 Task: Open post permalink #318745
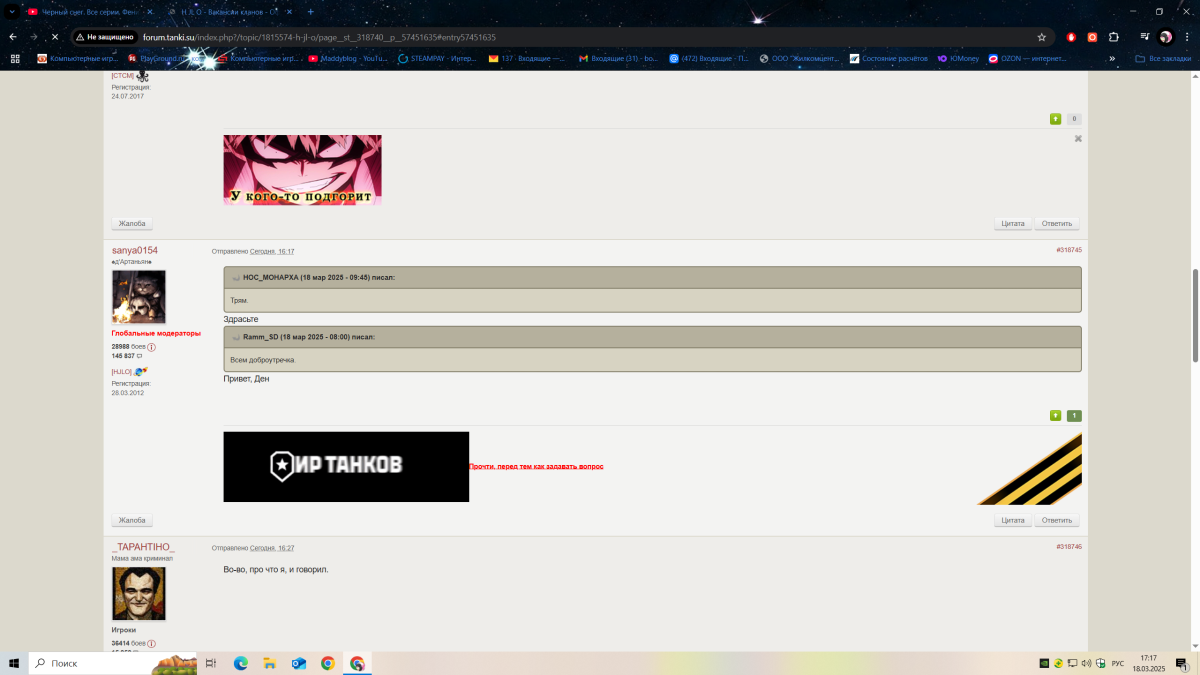(x=1069, y=250)
